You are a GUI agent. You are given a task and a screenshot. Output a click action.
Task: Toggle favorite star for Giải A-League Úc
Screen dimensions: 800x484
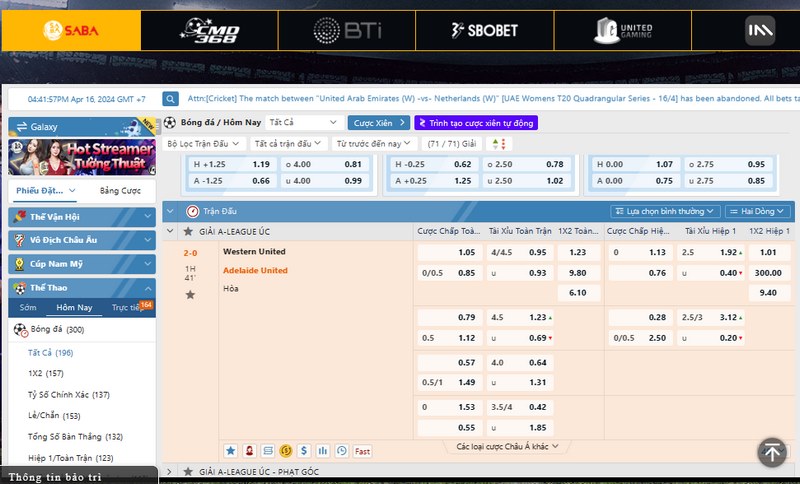[189, 231]
